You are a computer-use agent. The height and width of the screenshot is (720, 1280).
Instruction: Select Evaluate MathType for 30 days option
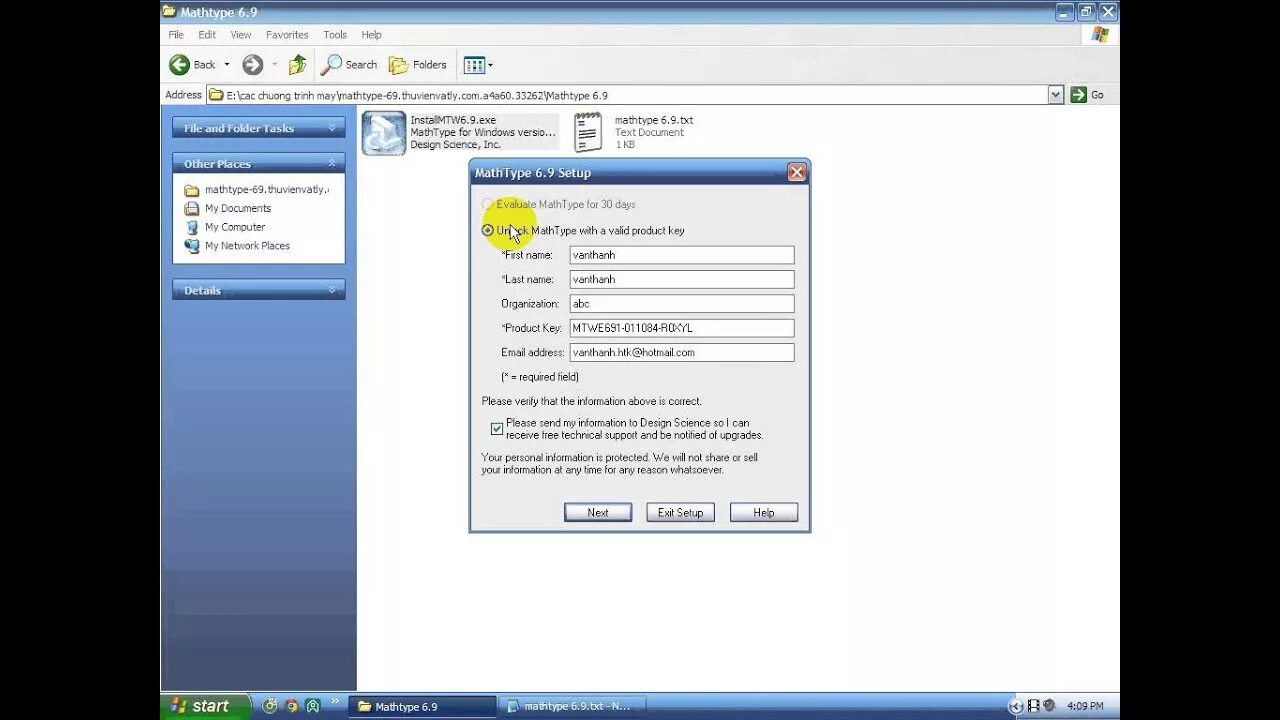559,204
